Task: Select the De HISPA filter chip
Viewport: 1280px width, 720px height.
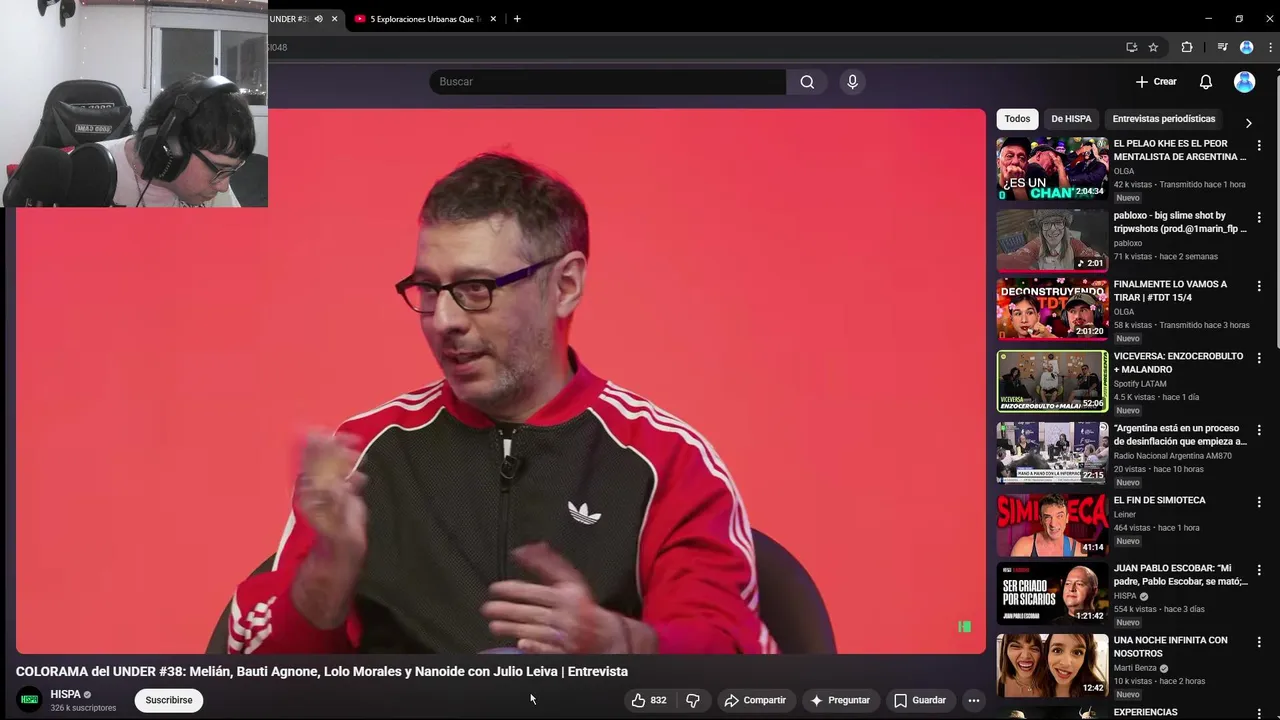Action: [1071, 119]
